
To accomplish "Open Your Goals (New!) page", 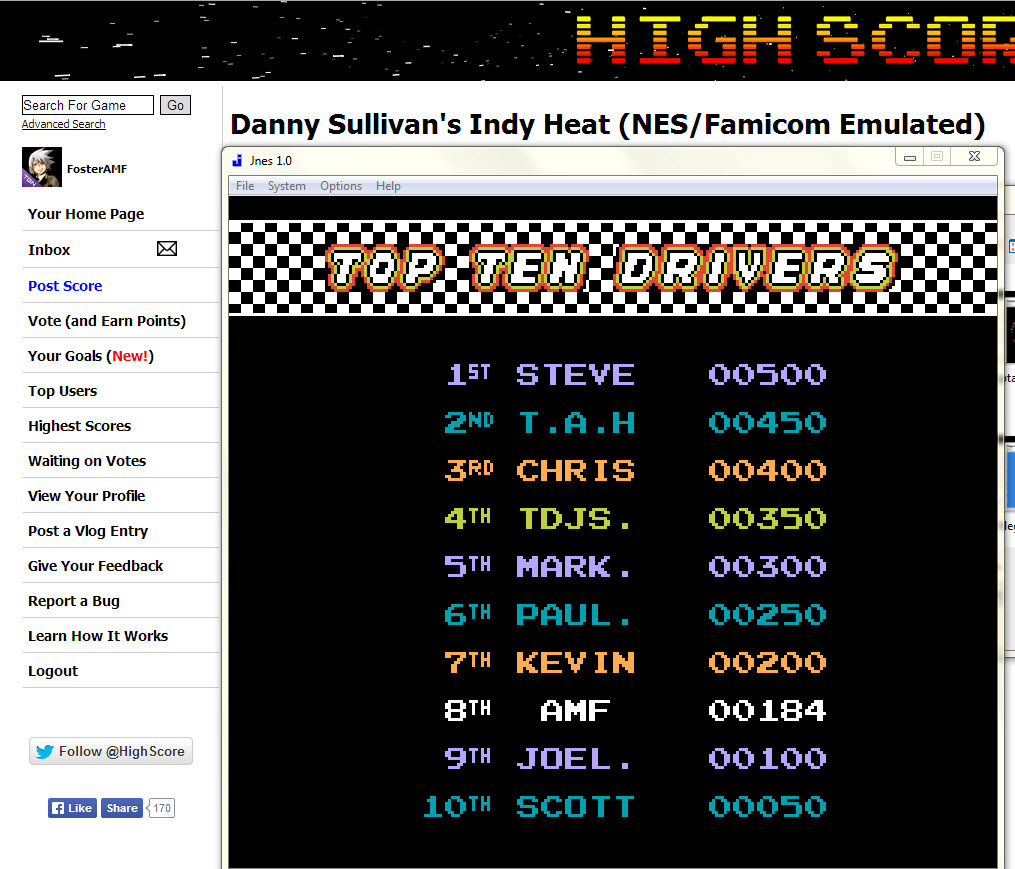I will pyautogui.click(x=91, y=356).
